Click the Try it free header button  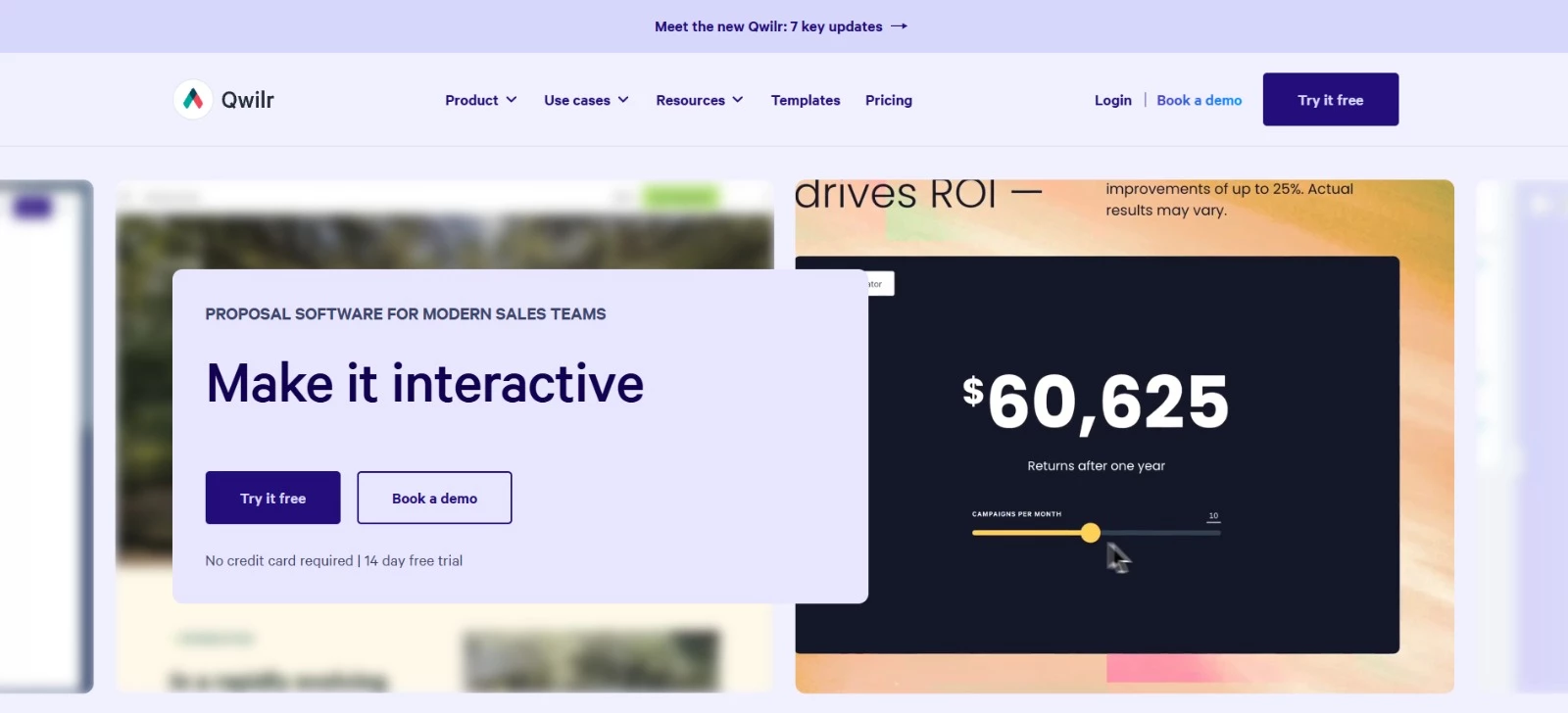coord(1331,99)
